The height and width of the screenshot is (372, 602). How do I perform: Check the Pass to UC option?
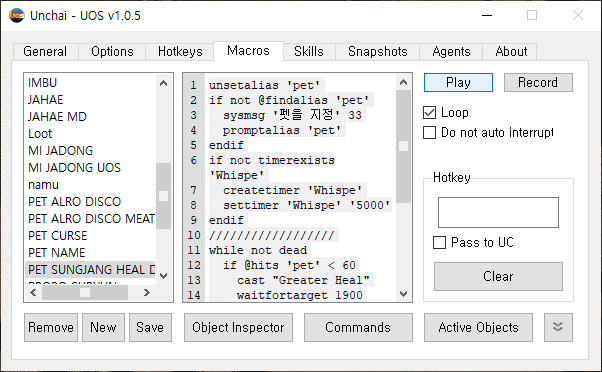(439, 243)
